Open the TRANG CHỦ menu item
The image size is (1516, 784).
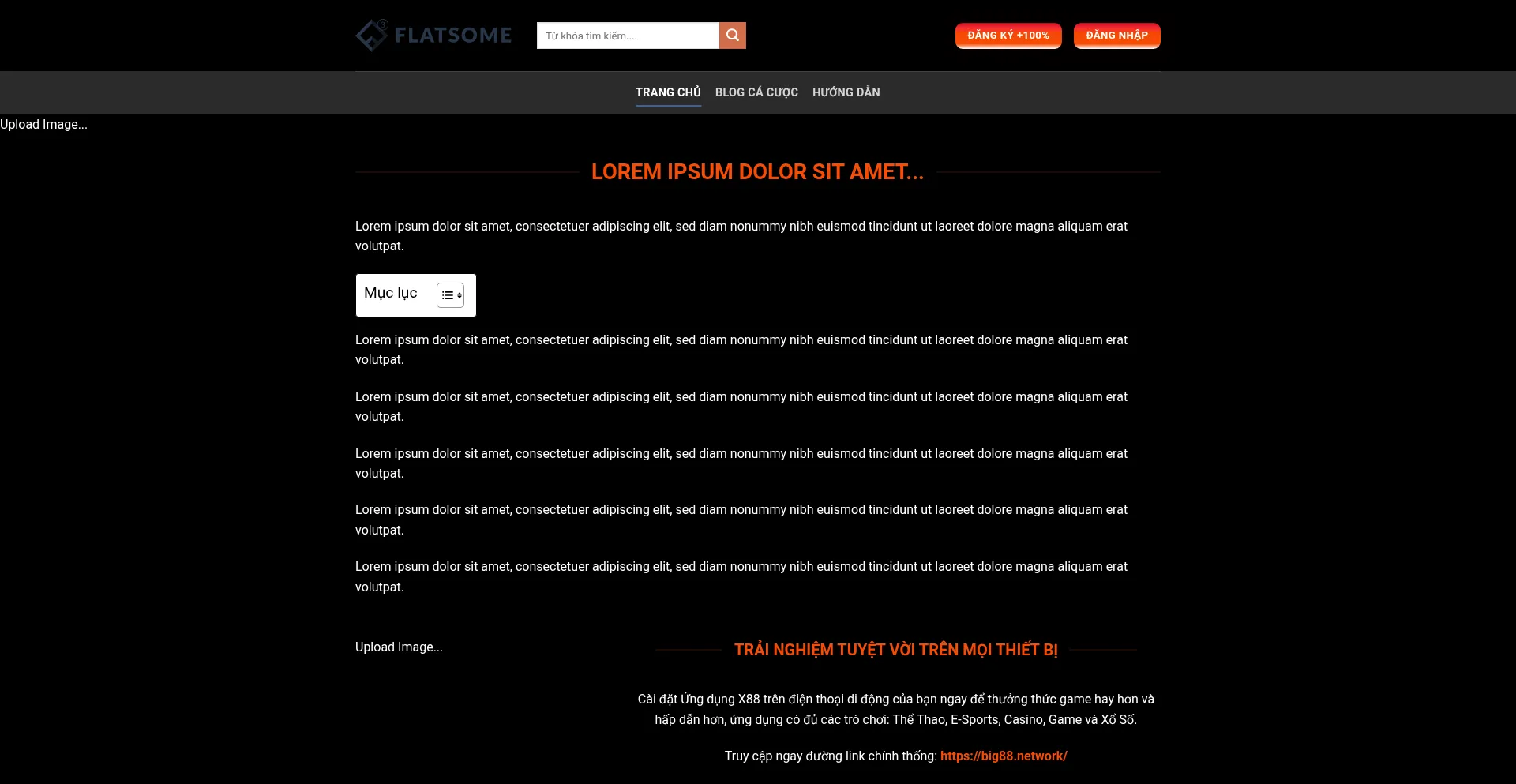[668, 92]
